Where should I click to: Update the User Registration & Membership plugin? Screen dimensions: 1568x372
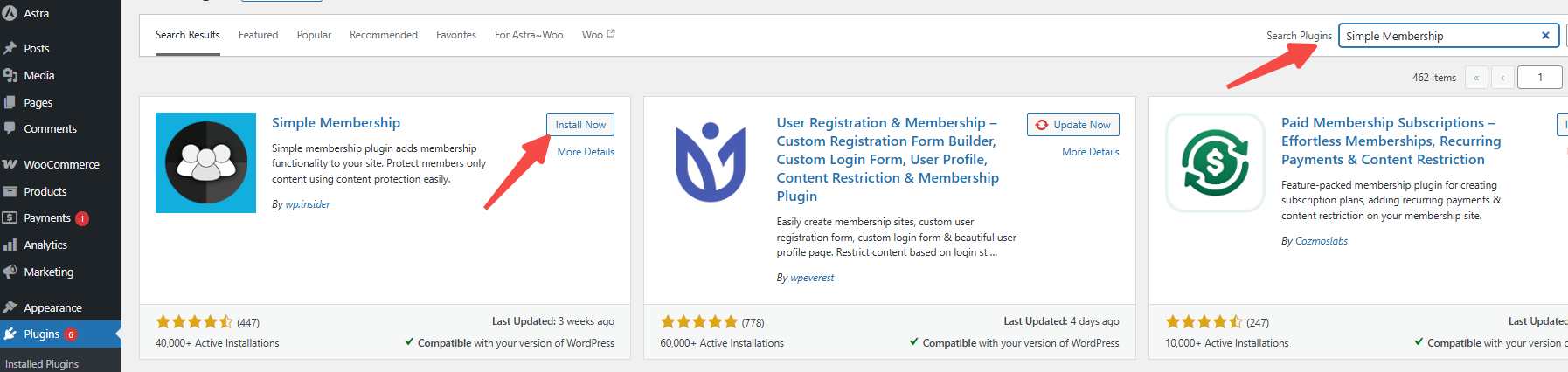1072,125
